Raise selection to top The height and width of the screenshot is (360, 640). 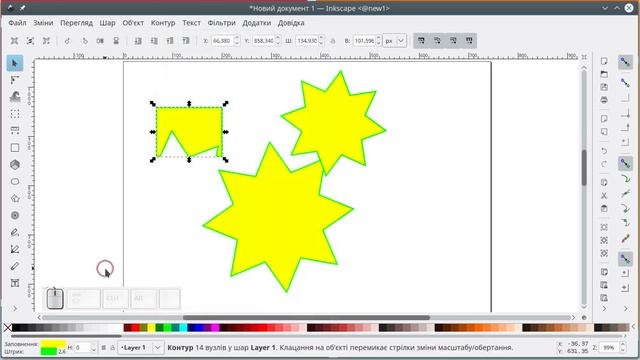click(x=186, y=40)
